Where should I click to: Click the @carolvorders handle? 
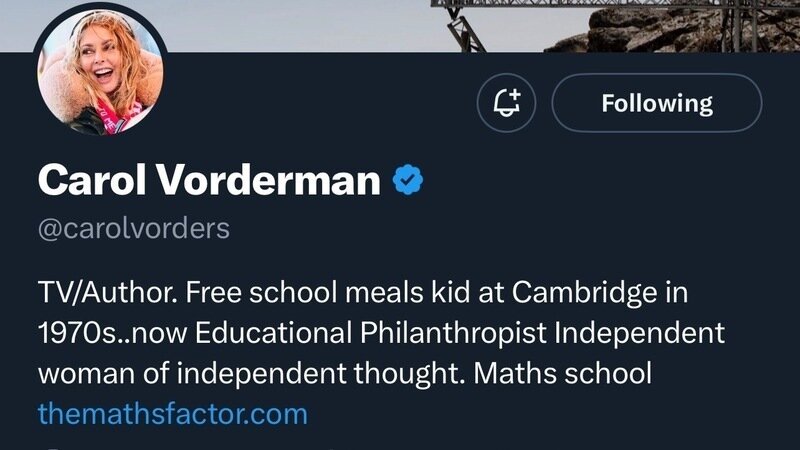(x=133, y=228)
